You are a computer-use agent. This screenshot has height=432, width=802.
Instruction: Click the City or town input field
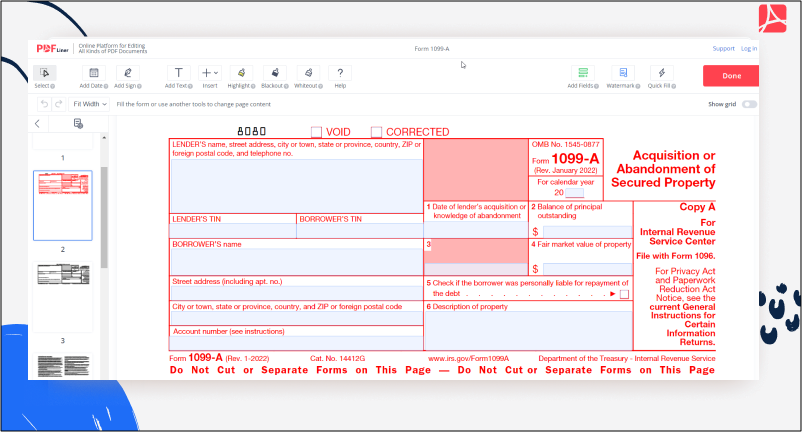pos(297,318)
